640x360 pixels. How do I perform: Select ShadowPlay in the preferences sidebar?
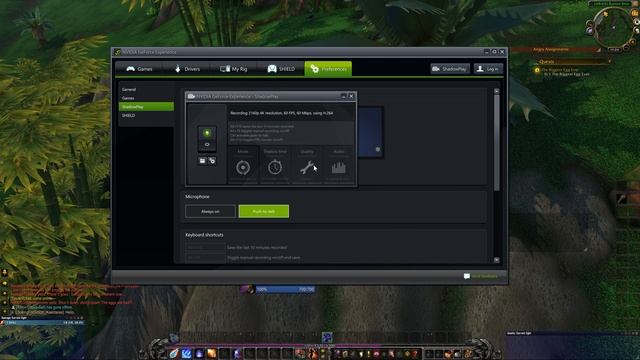146,107
